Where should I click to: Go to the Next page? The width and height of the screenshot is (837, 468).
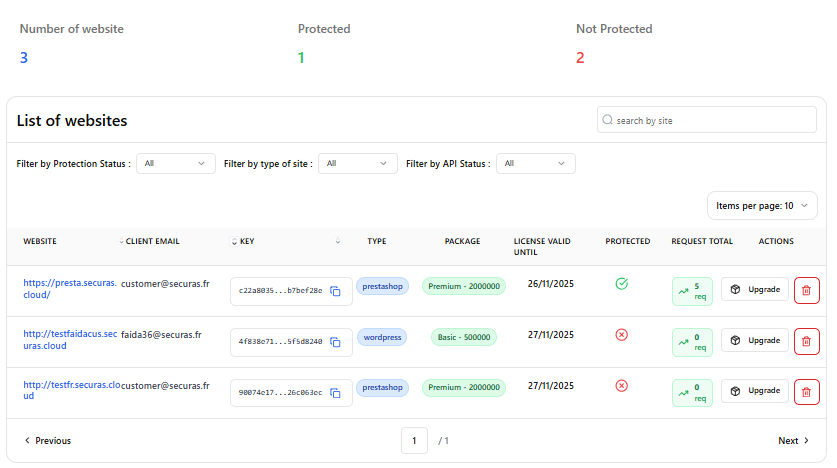click(793, 441)
